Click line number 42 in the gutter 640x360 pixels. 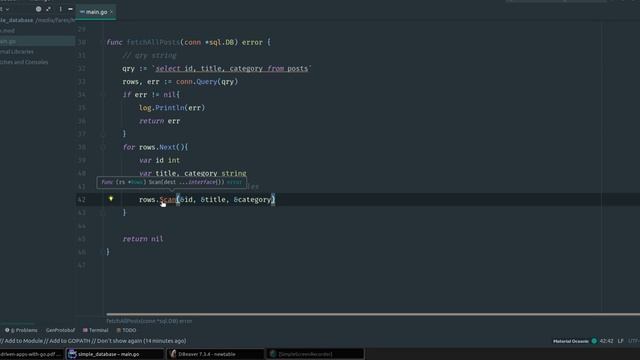click(x=82, y=200)
